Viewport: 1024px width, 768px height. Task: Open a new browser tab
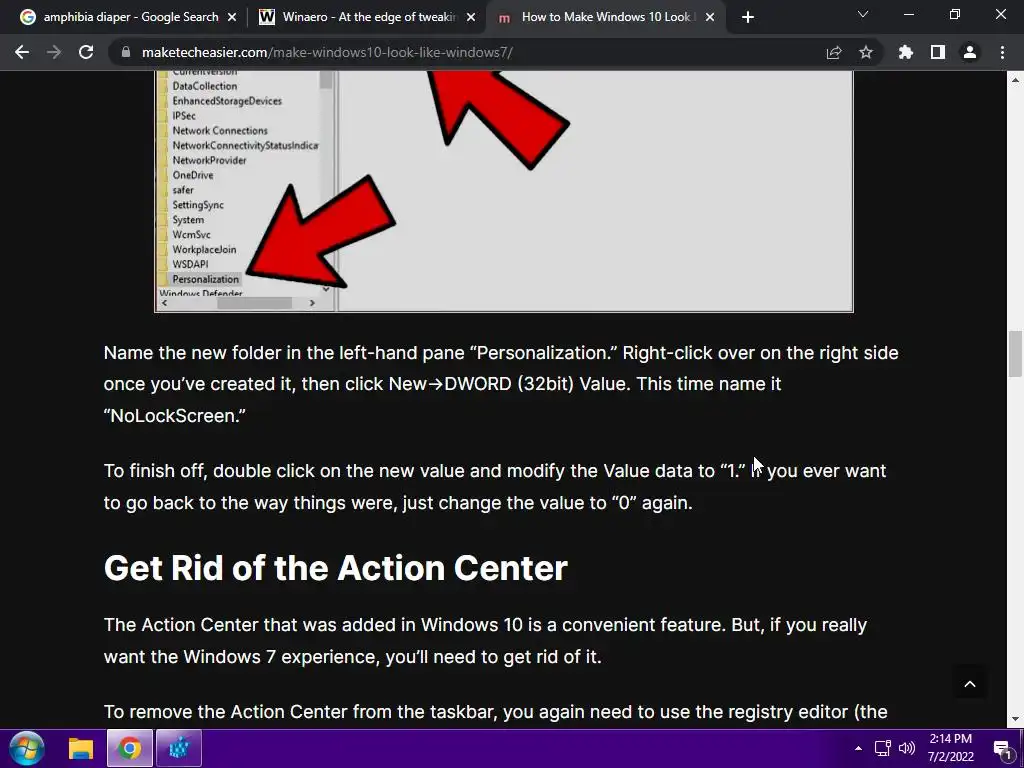click(x=748, y=17)
